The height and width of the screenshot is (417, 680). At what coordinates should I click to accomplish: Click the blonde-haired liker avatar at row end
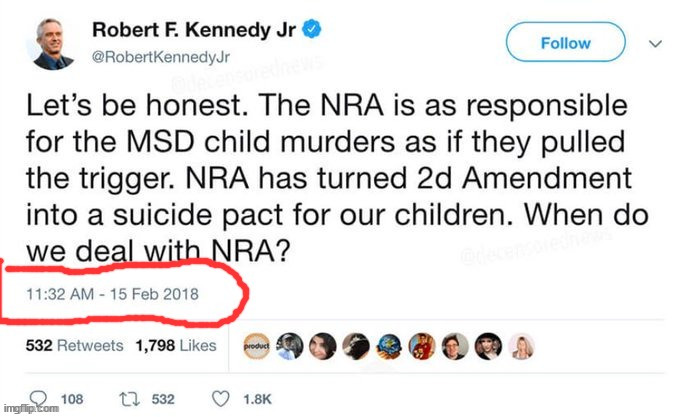[x=521, y=346]
